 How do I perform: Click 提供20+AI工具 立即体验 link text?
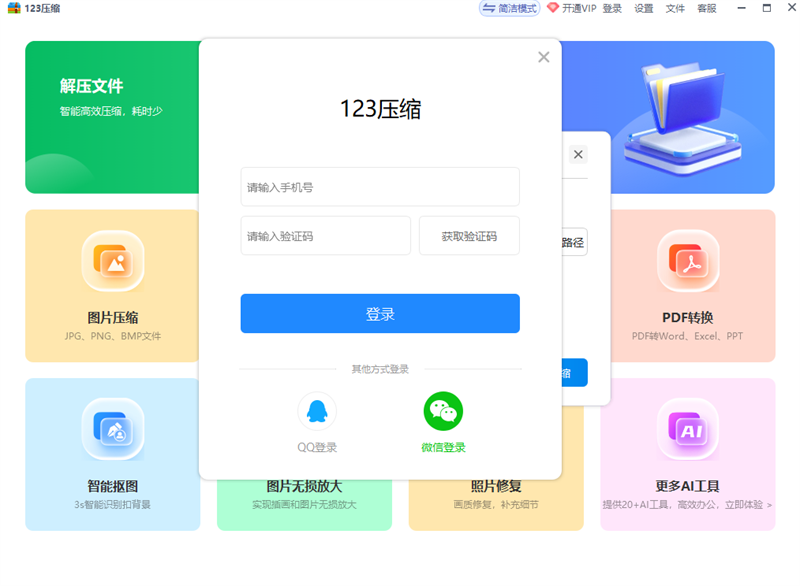pos(687,505)
